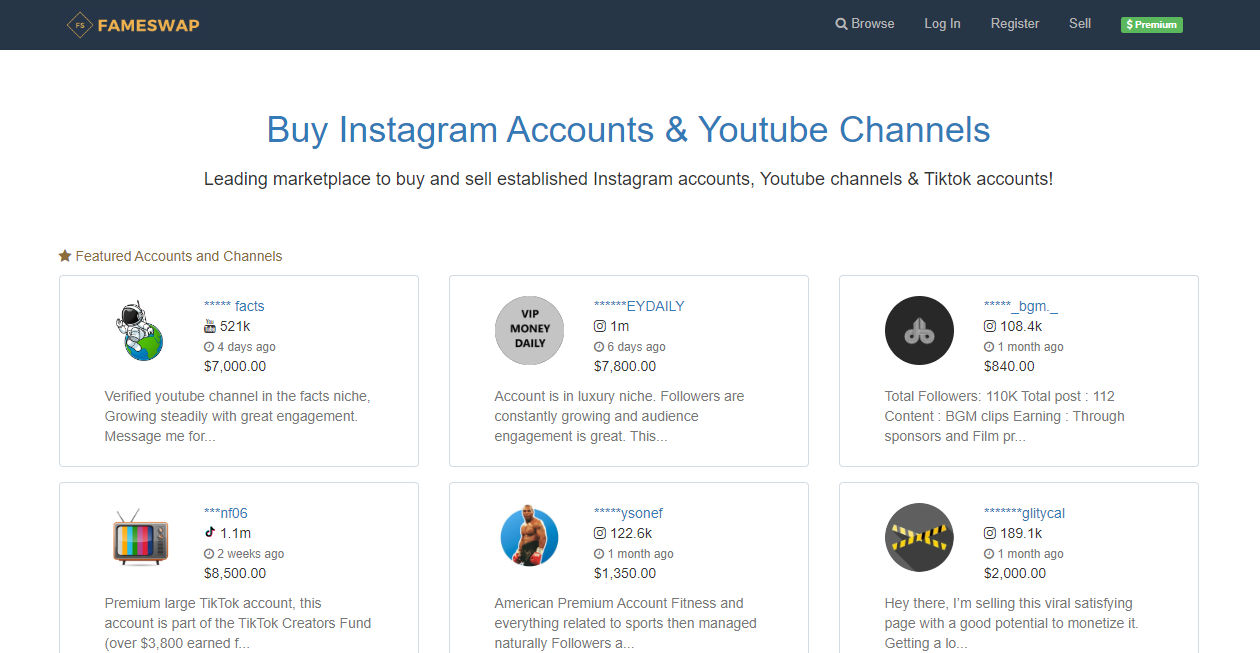Click the magnifier icon beside Browse
This screenshot has width=1260, height=653.
pos(841,24)
